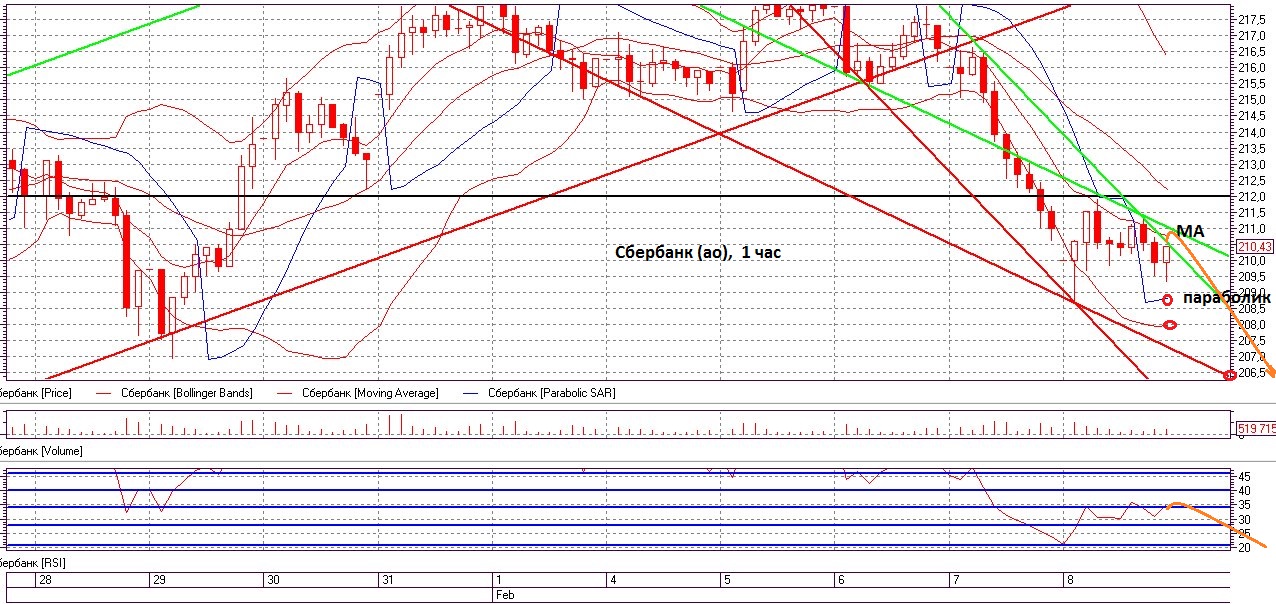Click the Сбербанк [Parabolic SAR] legend label
Screen dimensions: 1276x604
pyautogui.click(x=552, y=394)
